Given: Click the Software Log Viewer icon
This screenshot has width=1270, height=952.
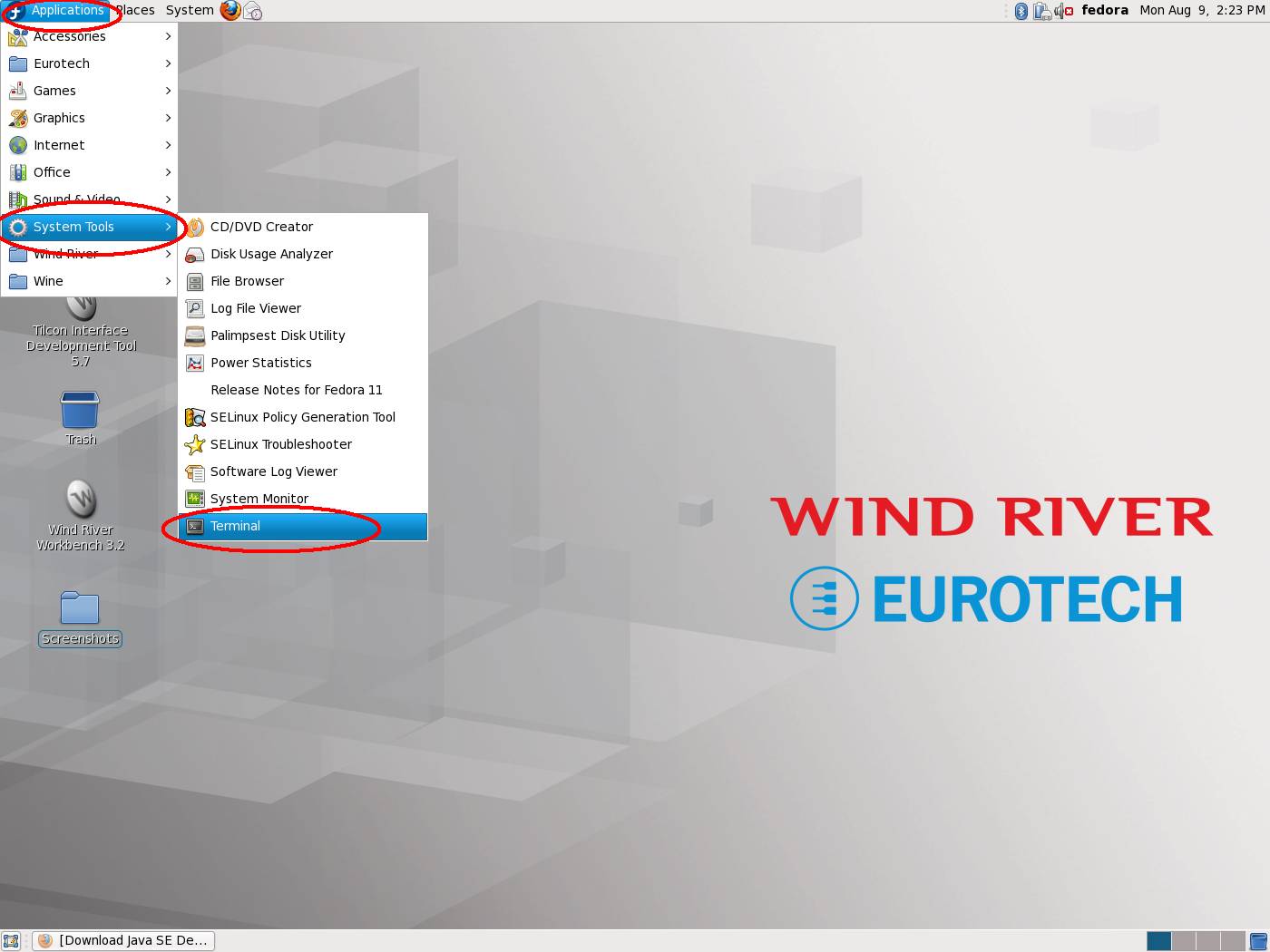Looking at the screenshot, I should point(195,471).
